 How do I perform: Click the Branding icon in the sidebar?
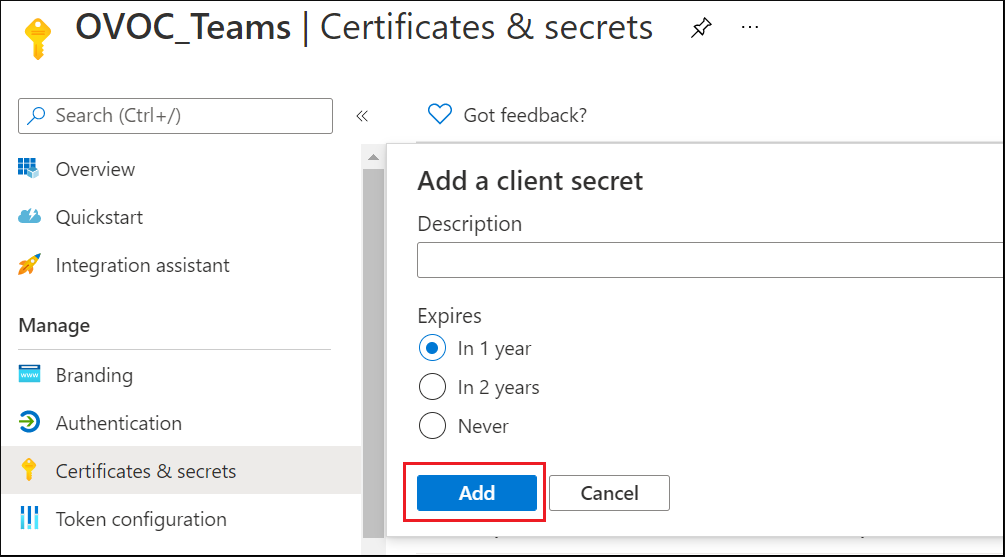click(29, 375)
